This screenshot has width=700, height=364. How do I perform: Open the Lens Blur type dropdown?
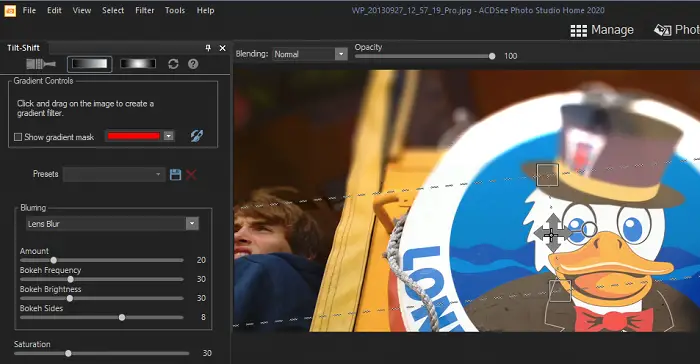112,224
